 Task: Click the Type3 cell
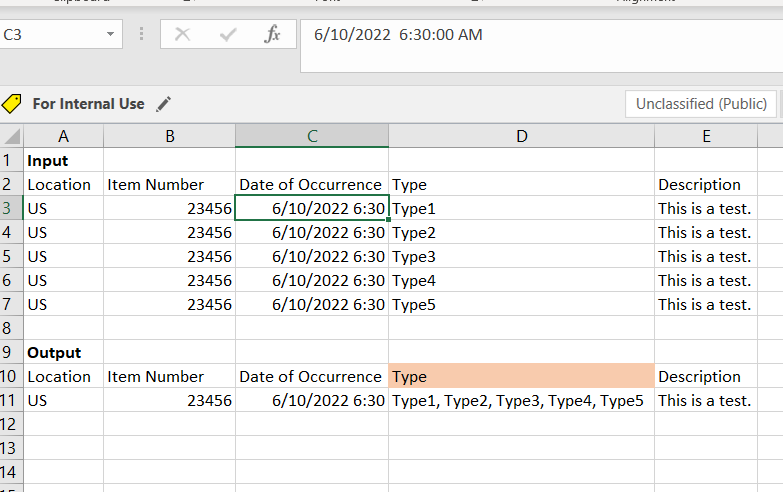click(x=521, y=256)
